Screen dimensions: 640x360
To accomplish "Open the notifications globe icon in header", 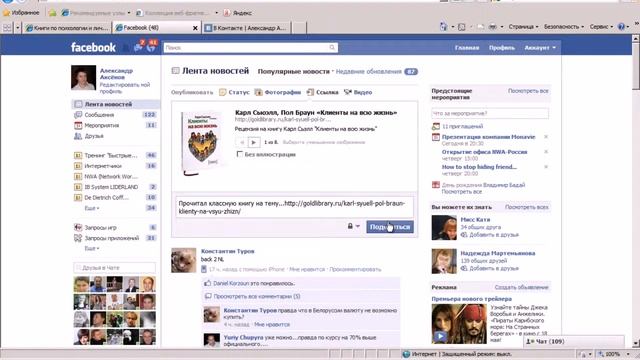I will pos(151,47).
